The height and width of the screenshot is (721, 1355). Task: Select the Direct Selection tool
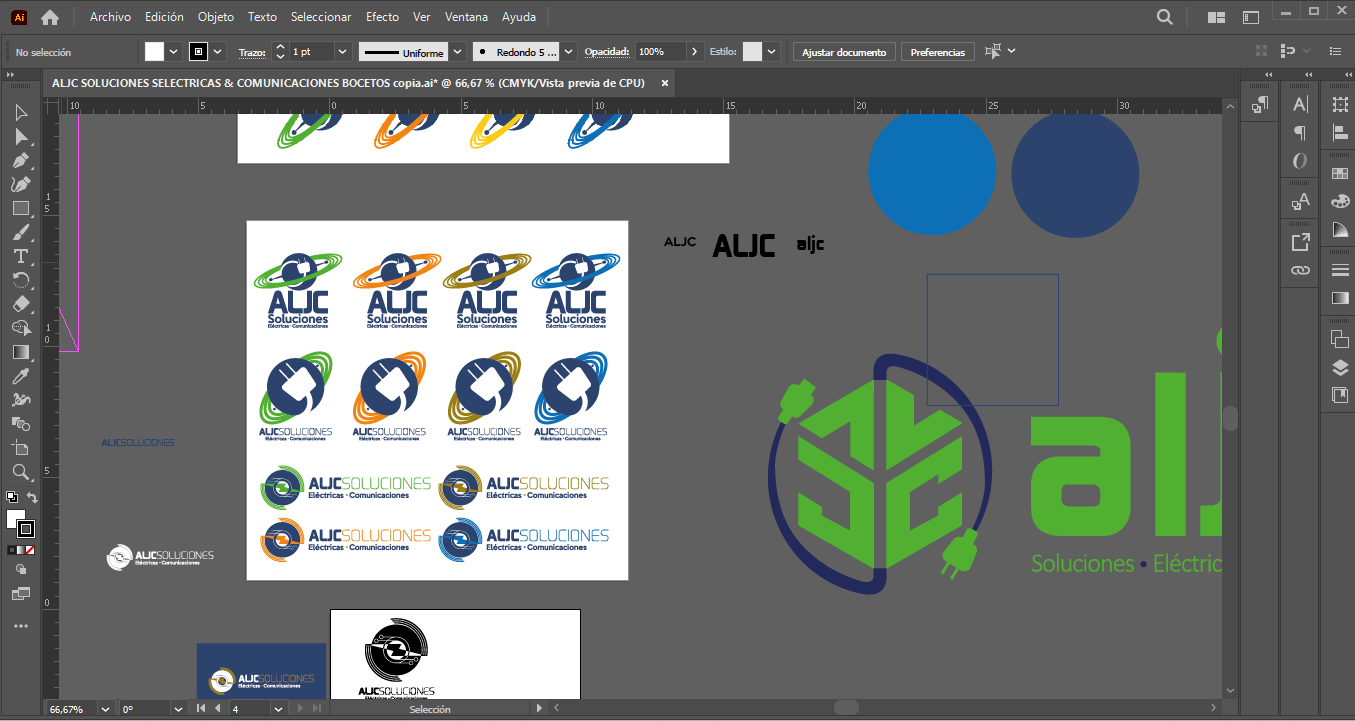(21, 136)
